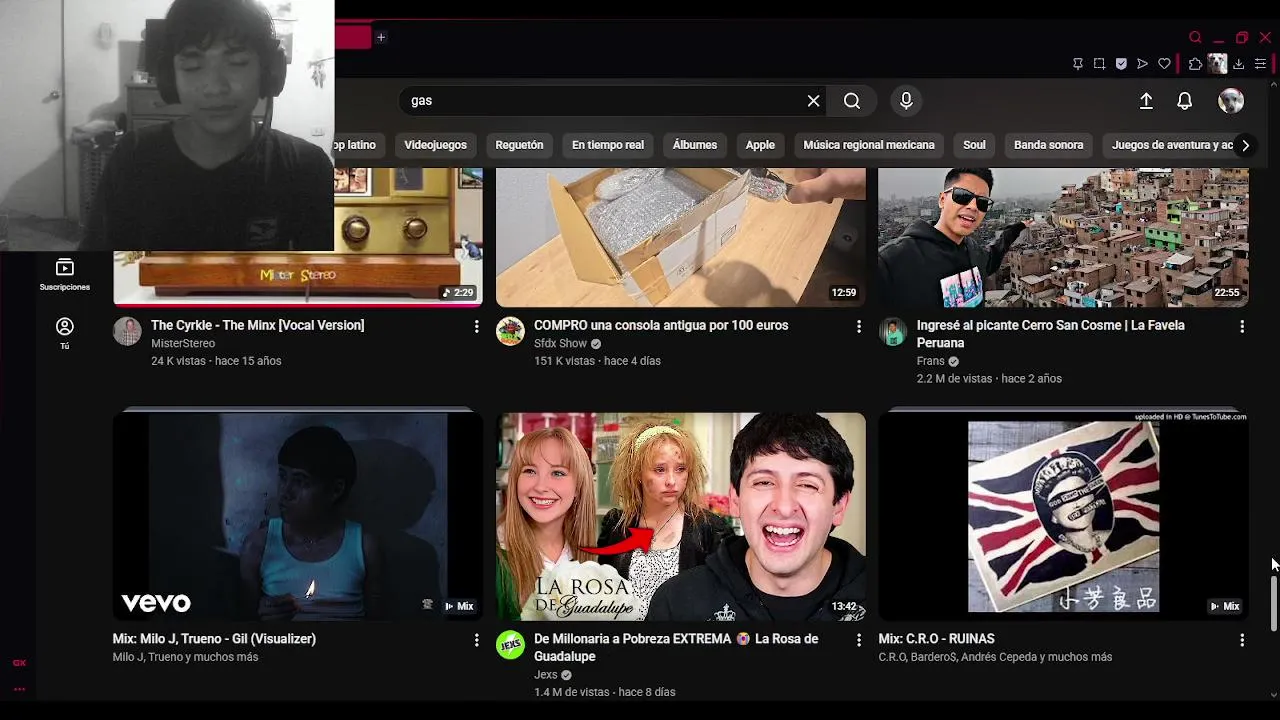The image size is (1280, 720).
Task: Select the Reguetón filter chip
Action: [519, 145]
